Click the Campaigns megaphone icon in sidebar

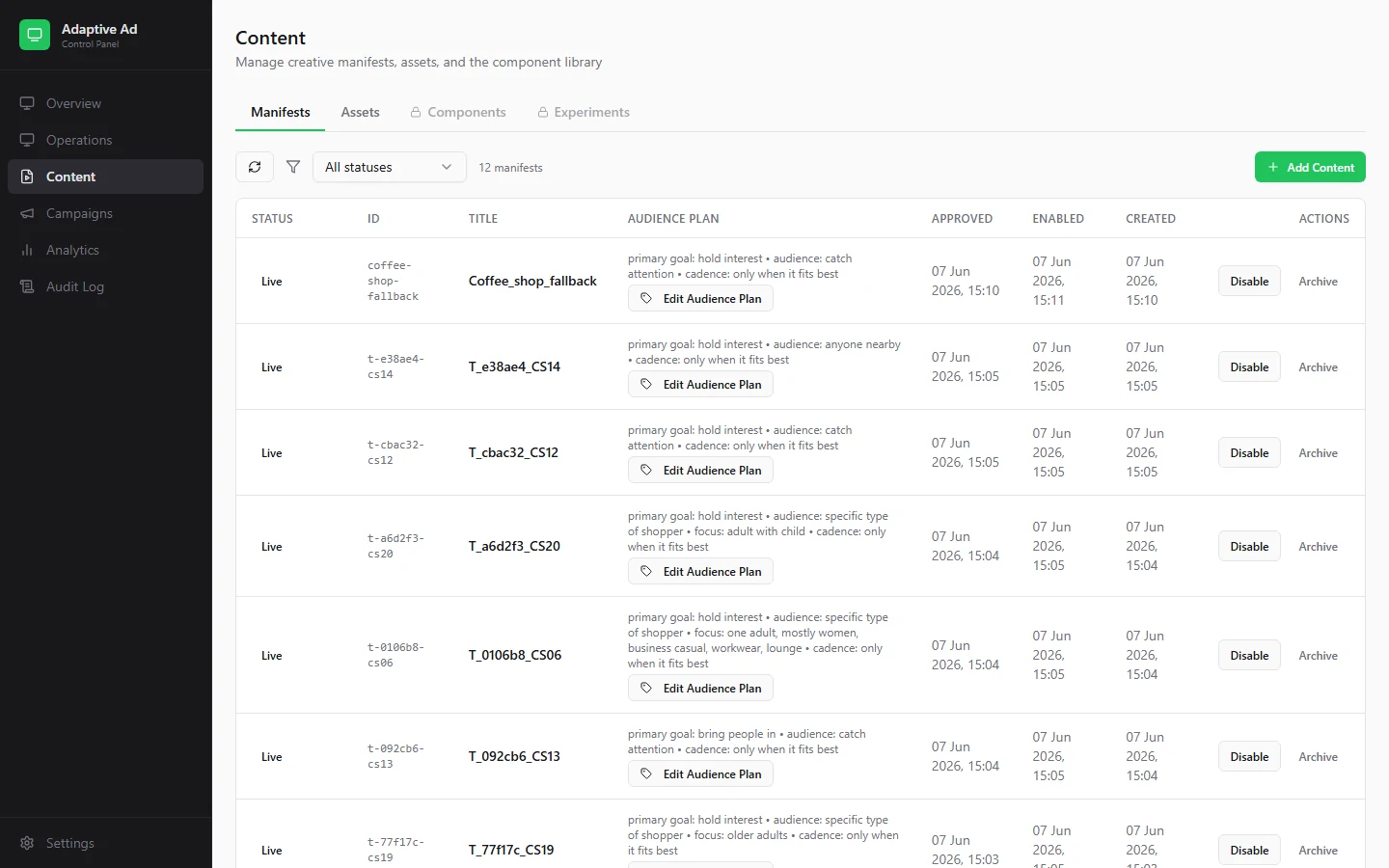click(x=27, y=213)
